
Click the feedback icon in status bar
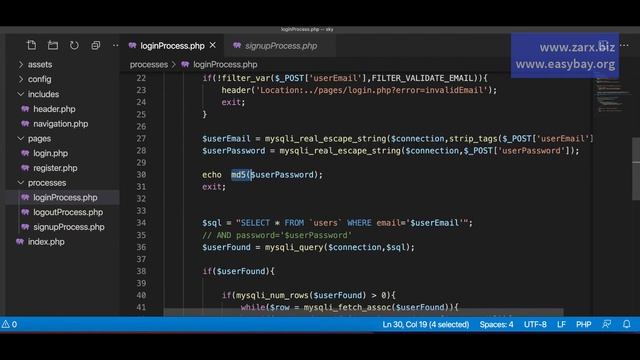click(607, 324)
